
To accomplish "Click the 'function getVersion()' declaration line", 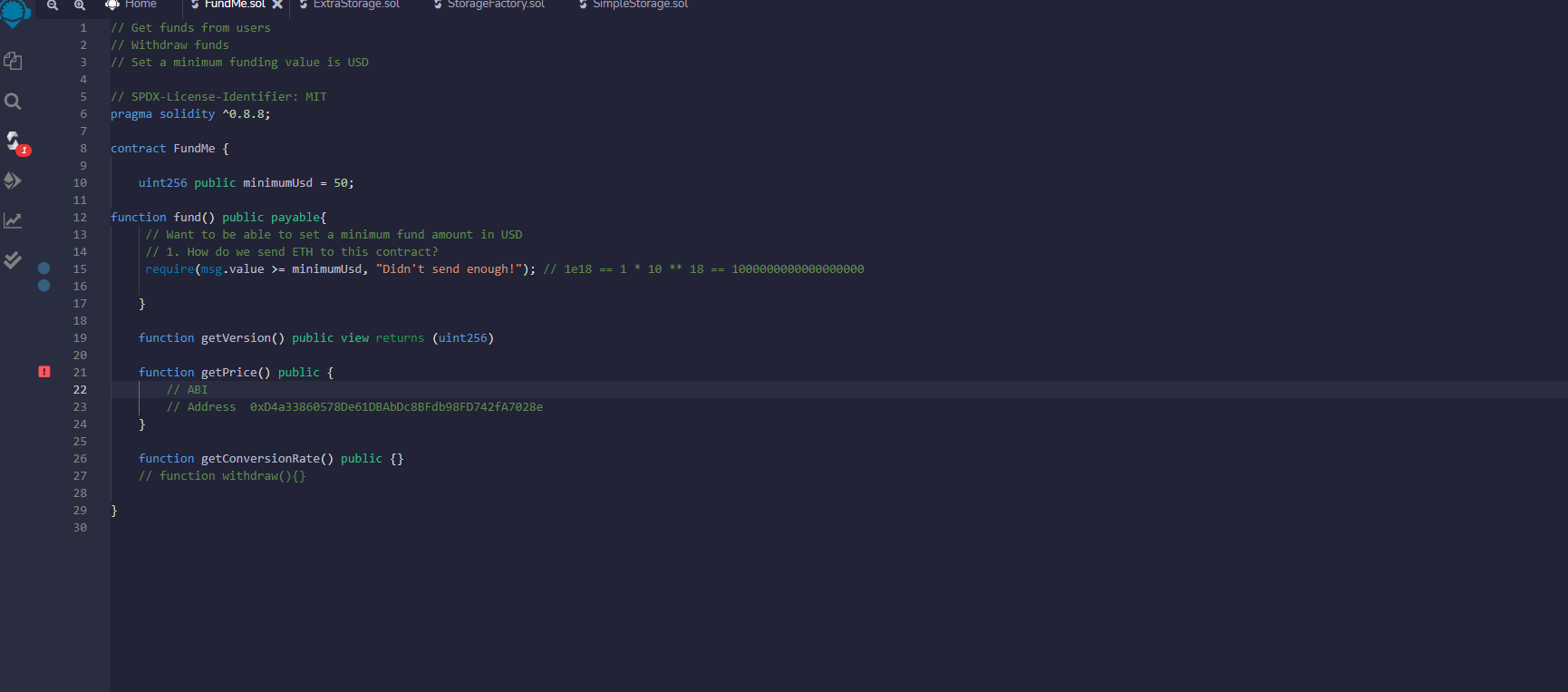I will (316, 338).
